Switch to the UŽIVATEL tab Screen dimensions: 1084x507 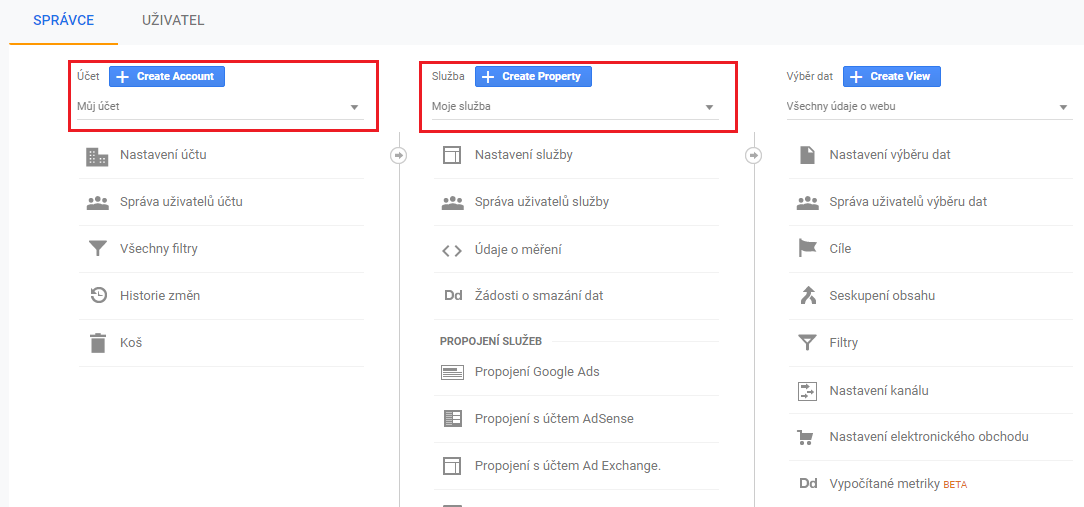(x=173, y=21)
